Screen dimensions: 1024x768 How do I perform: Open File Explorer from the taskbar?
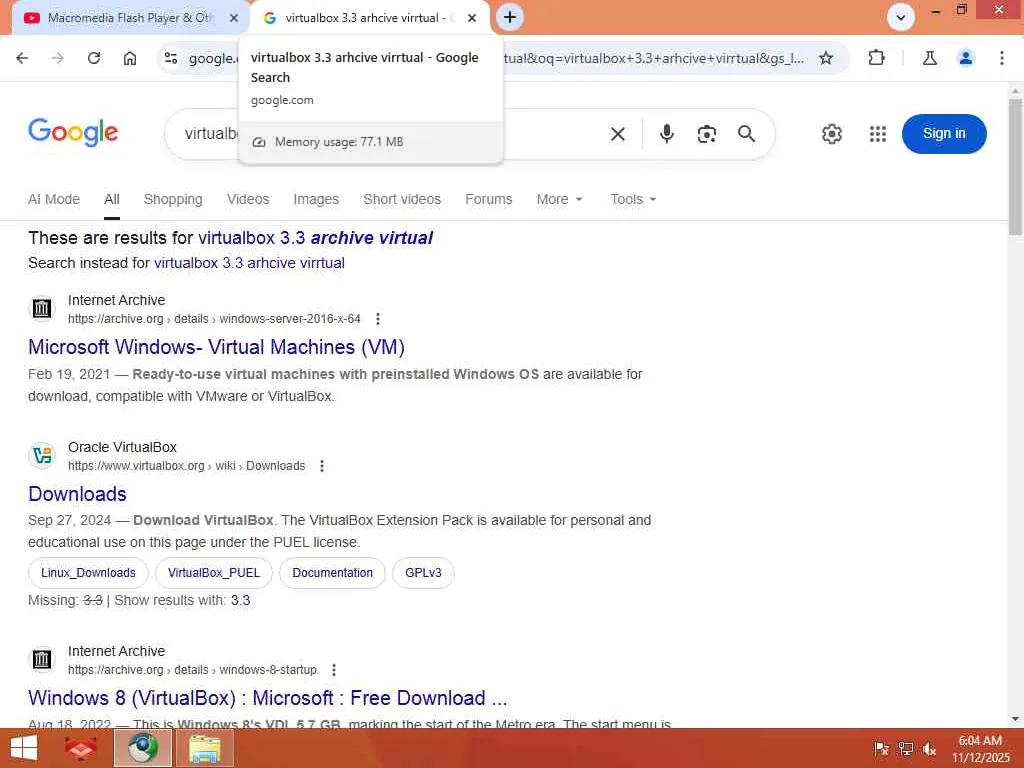click(204, 748)
